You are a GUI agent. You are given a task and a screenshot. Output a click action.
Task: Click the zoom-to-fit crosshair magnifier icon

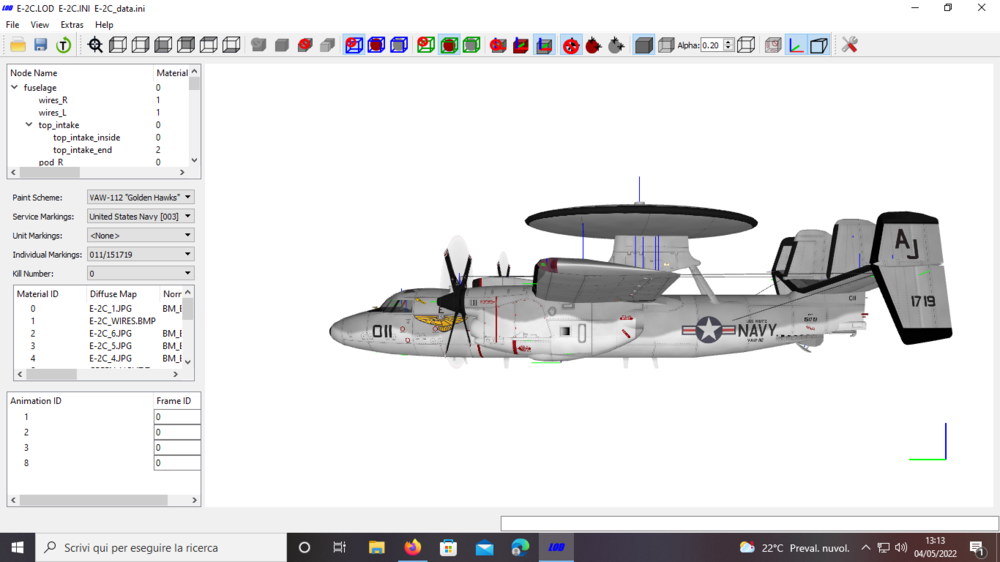pos(95,45)
